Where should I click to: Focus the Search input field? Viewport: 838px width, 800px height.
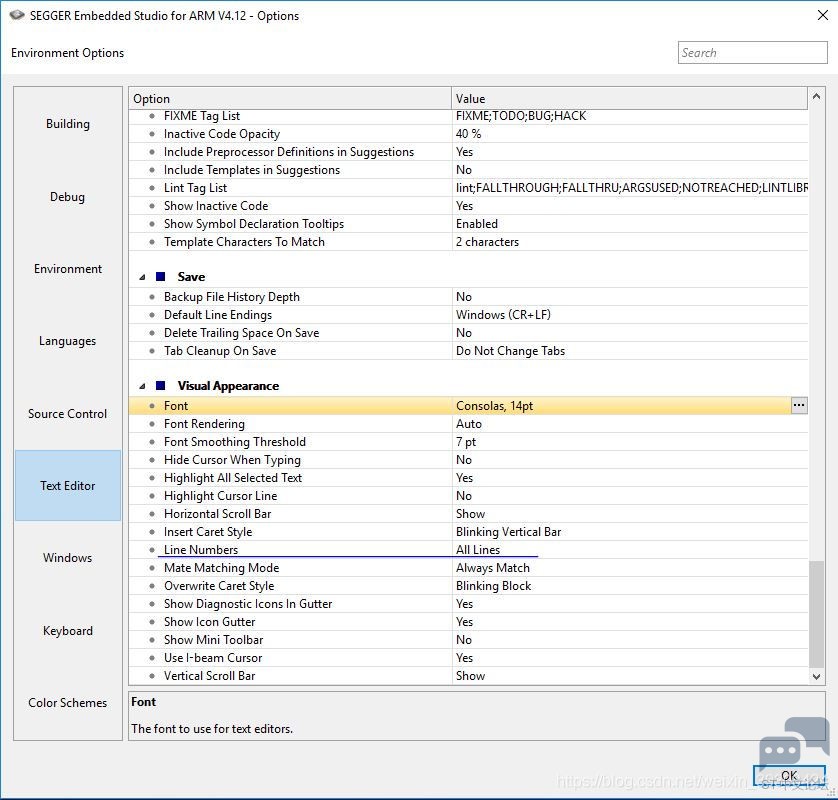[x=752, y=52]
